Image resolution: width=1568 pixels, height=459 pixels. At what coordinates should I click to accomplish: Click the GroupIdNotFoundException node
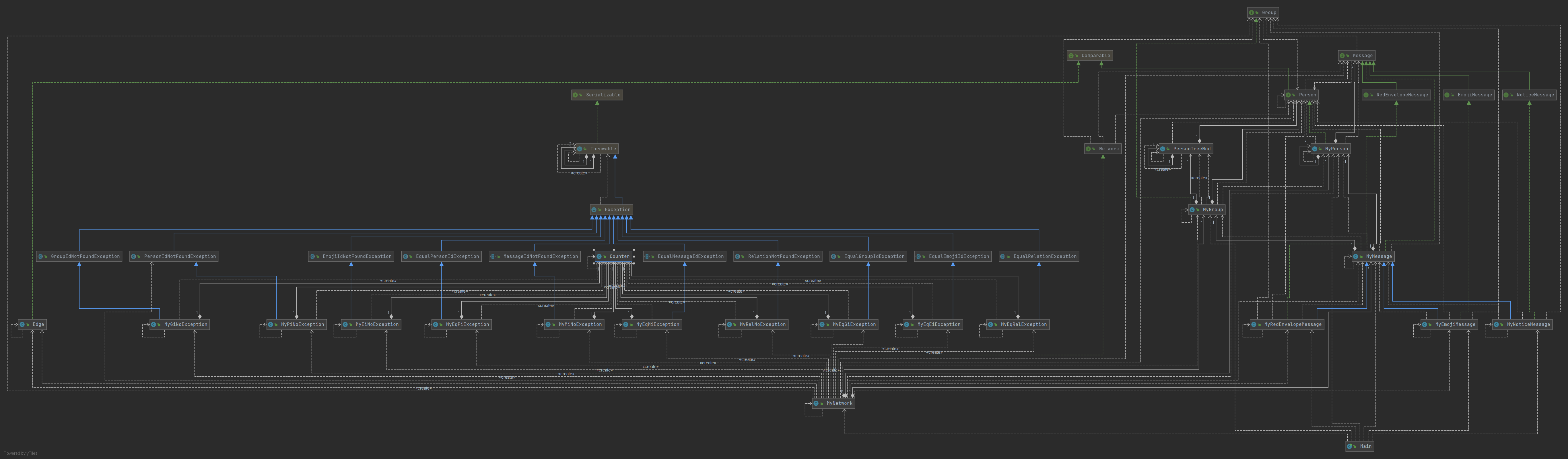click(x=79, y=256)
